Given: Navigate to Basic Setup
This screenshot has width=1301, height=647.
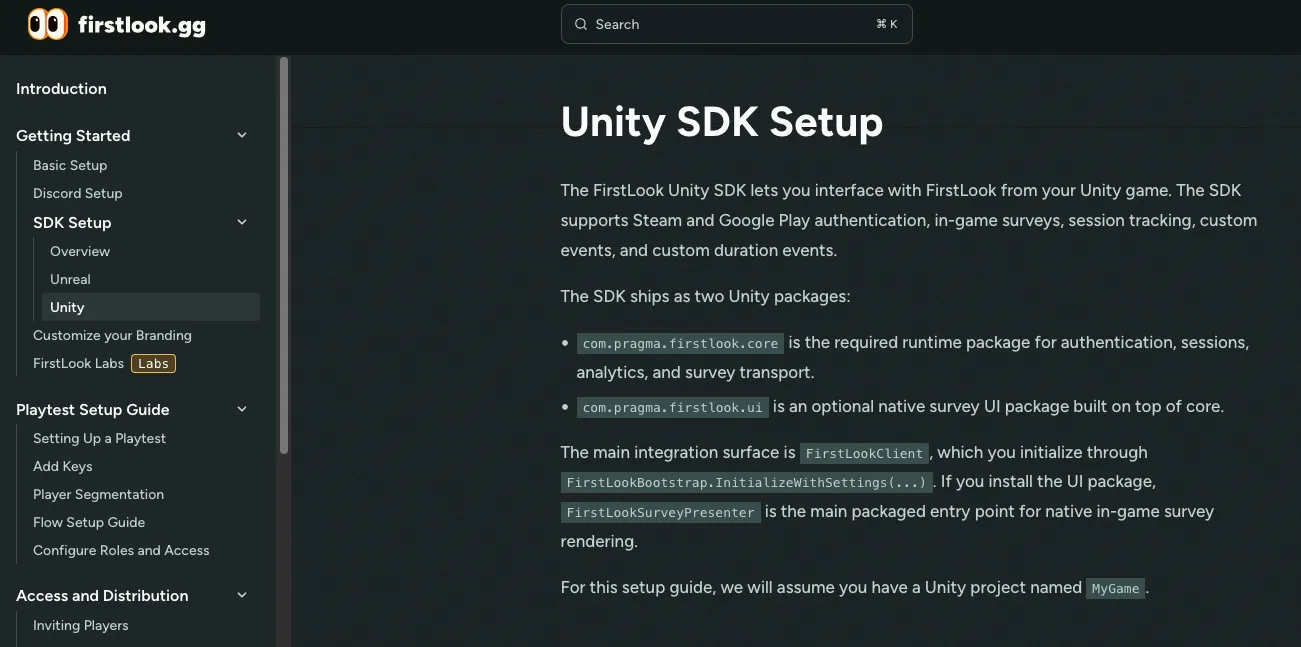Looking at the screenshot, I should click(70, 165).
